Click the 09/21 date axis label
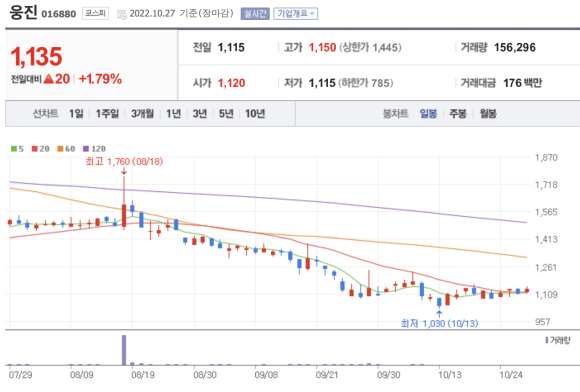The height and width of the screenshot is (392, 580). (327, 375)
